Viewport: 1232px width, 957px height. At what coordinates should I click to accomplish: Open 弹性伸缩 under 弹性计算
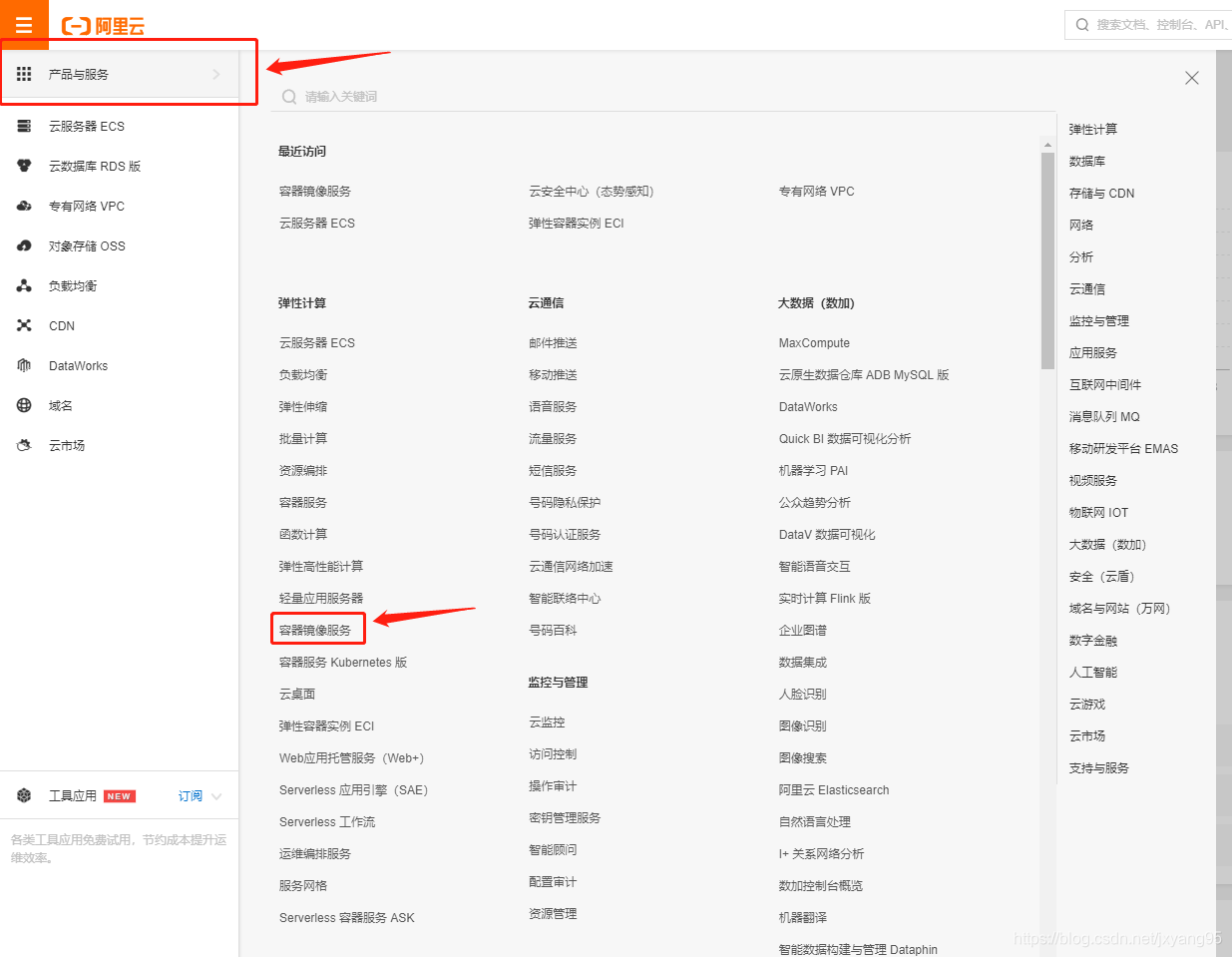click(303, 407)
